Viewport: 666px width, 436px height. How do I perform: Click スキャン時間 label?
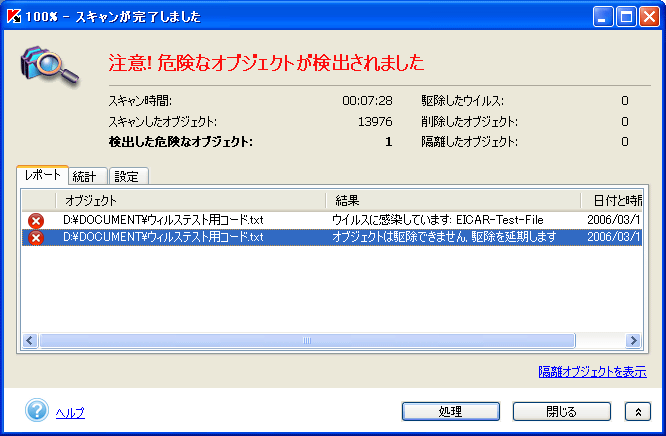pos(140,101)
